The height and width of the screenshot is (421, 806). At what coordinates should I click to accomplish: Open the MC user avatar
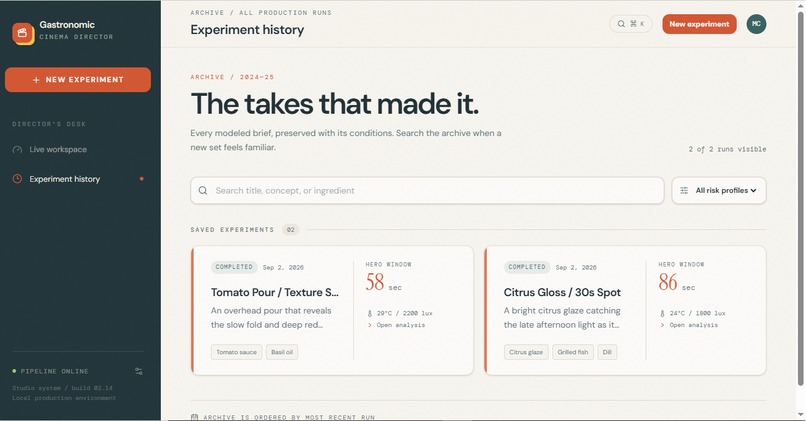756,24
